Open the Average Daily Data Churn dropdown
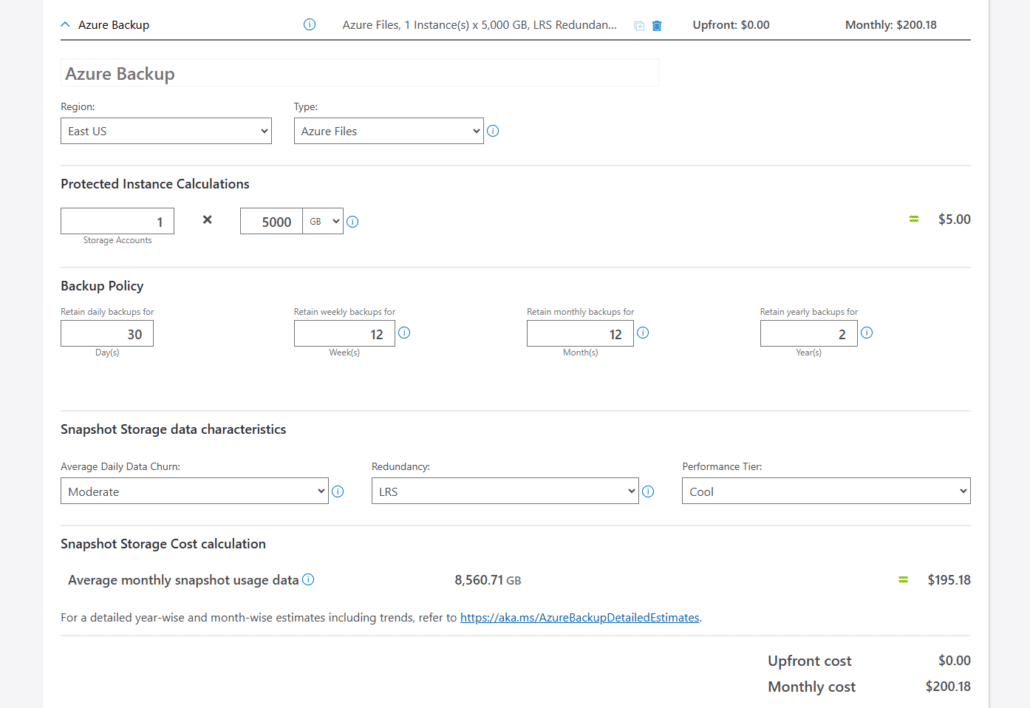 pyautogui.click(x=194, y=491)
